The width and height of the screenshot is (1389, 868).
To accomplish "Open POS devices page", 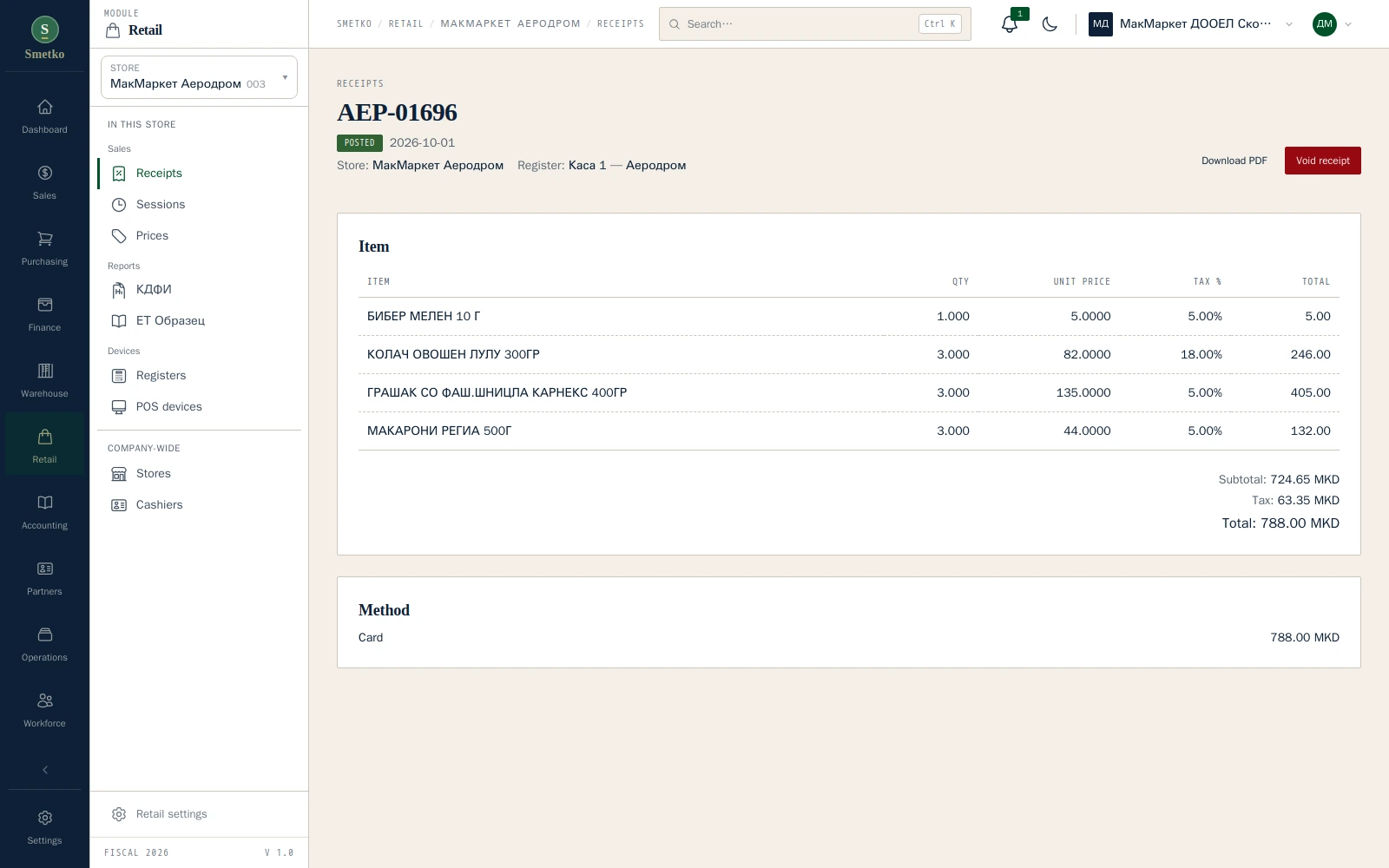I will coord(199,407).
